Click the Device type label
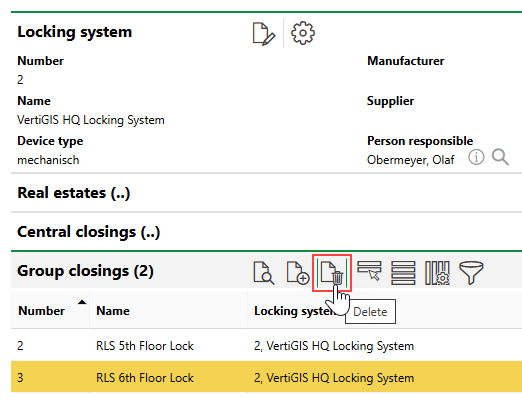This screenshot has width=522, height=399. pos(50,141)
